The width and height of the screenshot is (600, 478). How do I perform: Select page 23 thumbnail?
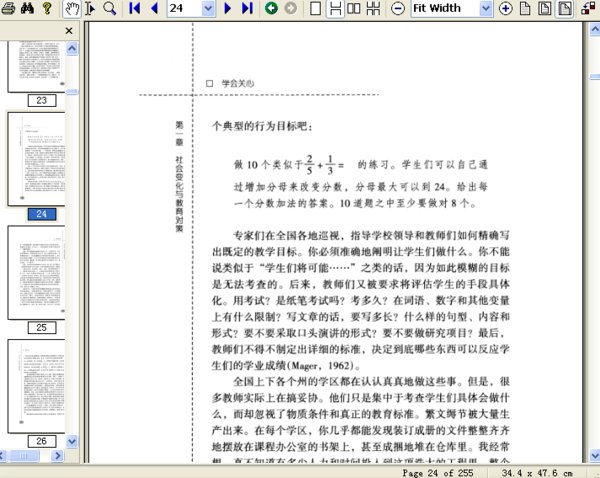(36, 67)
